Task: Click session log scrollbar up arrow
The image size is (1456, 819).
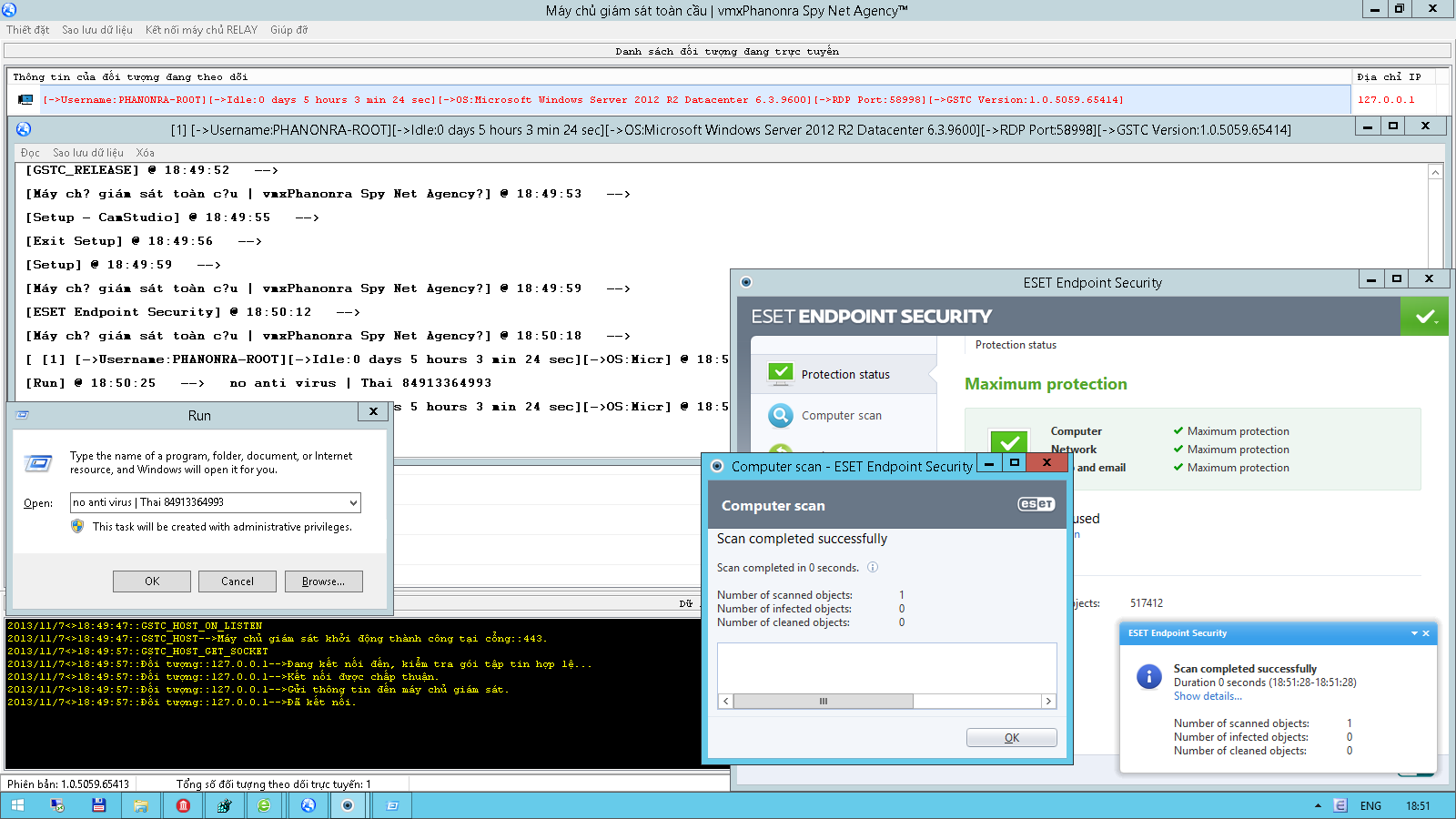Action: click(x=1435, y=172)
